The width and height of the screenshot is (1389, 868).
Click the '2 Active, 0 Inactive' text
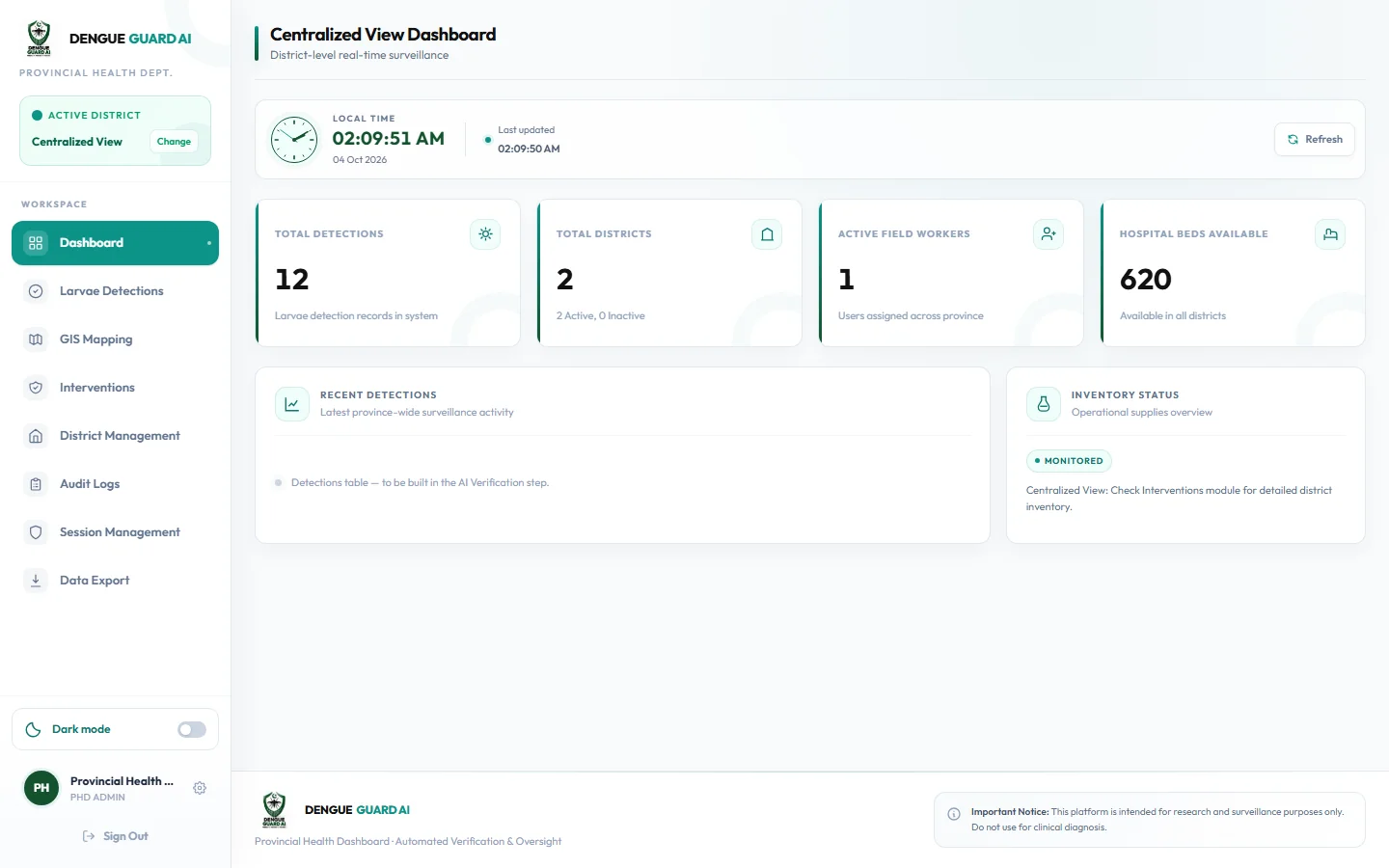tap(601, 316)
